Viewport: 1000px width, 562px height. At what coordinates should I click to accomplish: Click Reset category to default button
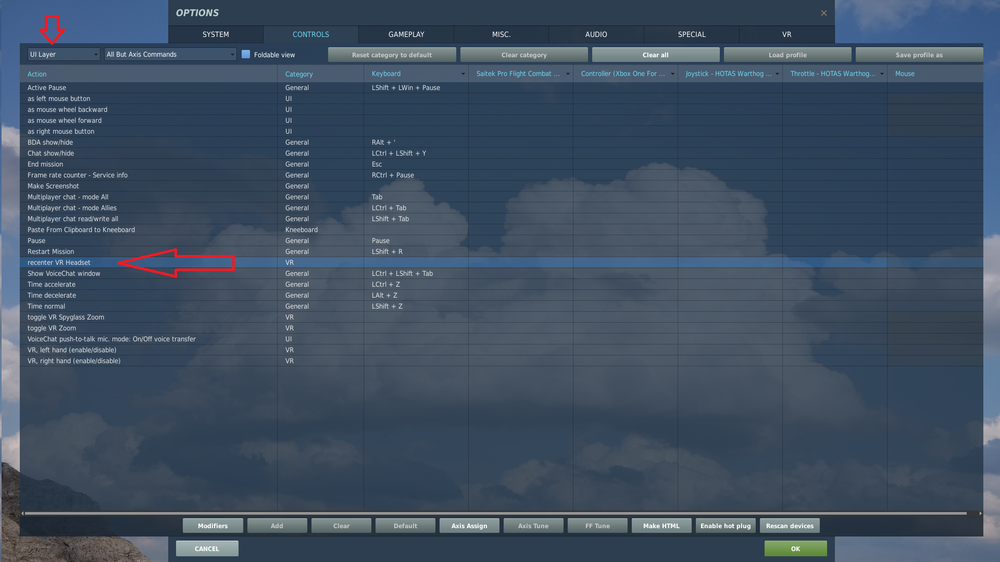click(392, 55)
